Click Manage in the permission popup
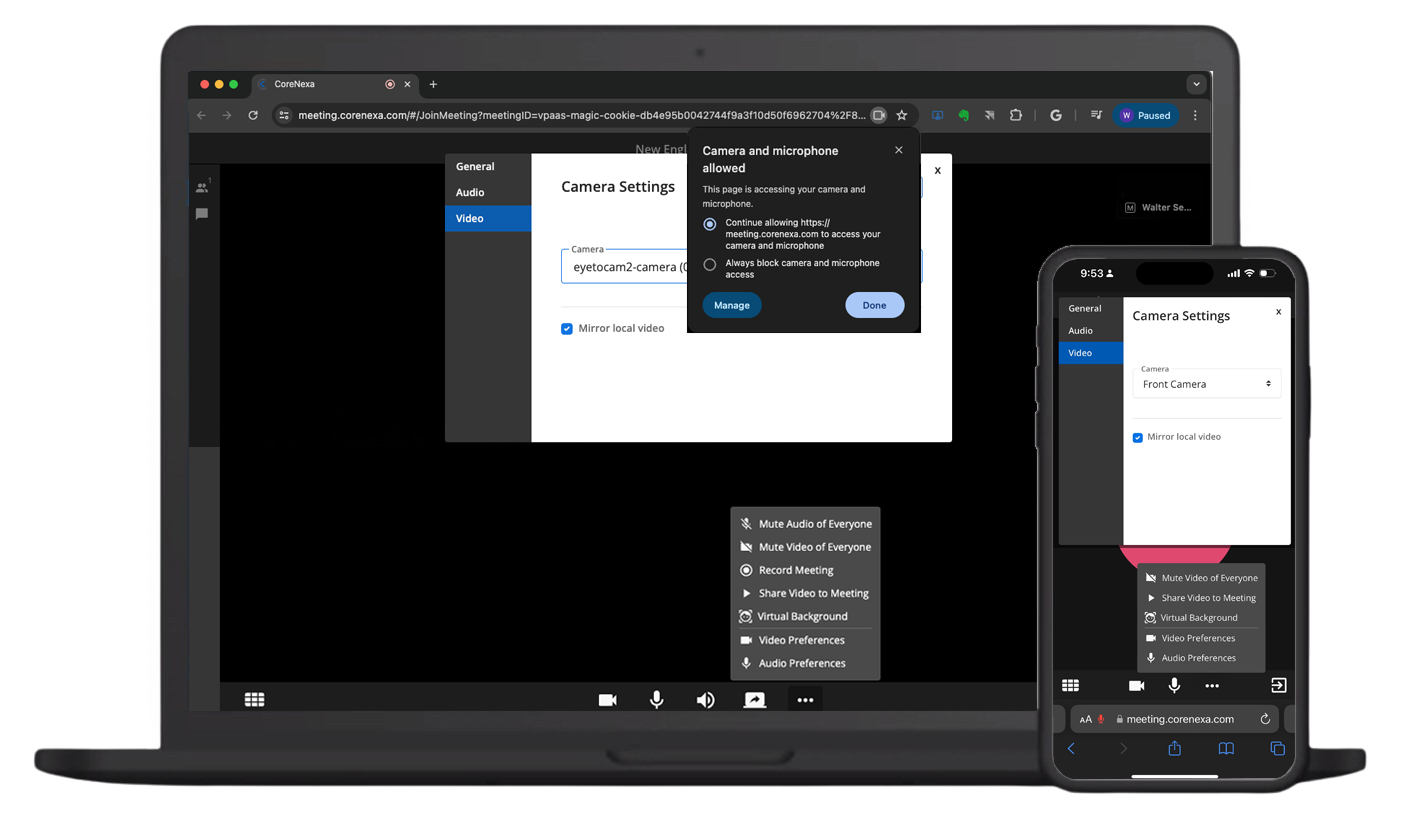The height and width of the screenshot is (829, 1406). pos(732,305)
